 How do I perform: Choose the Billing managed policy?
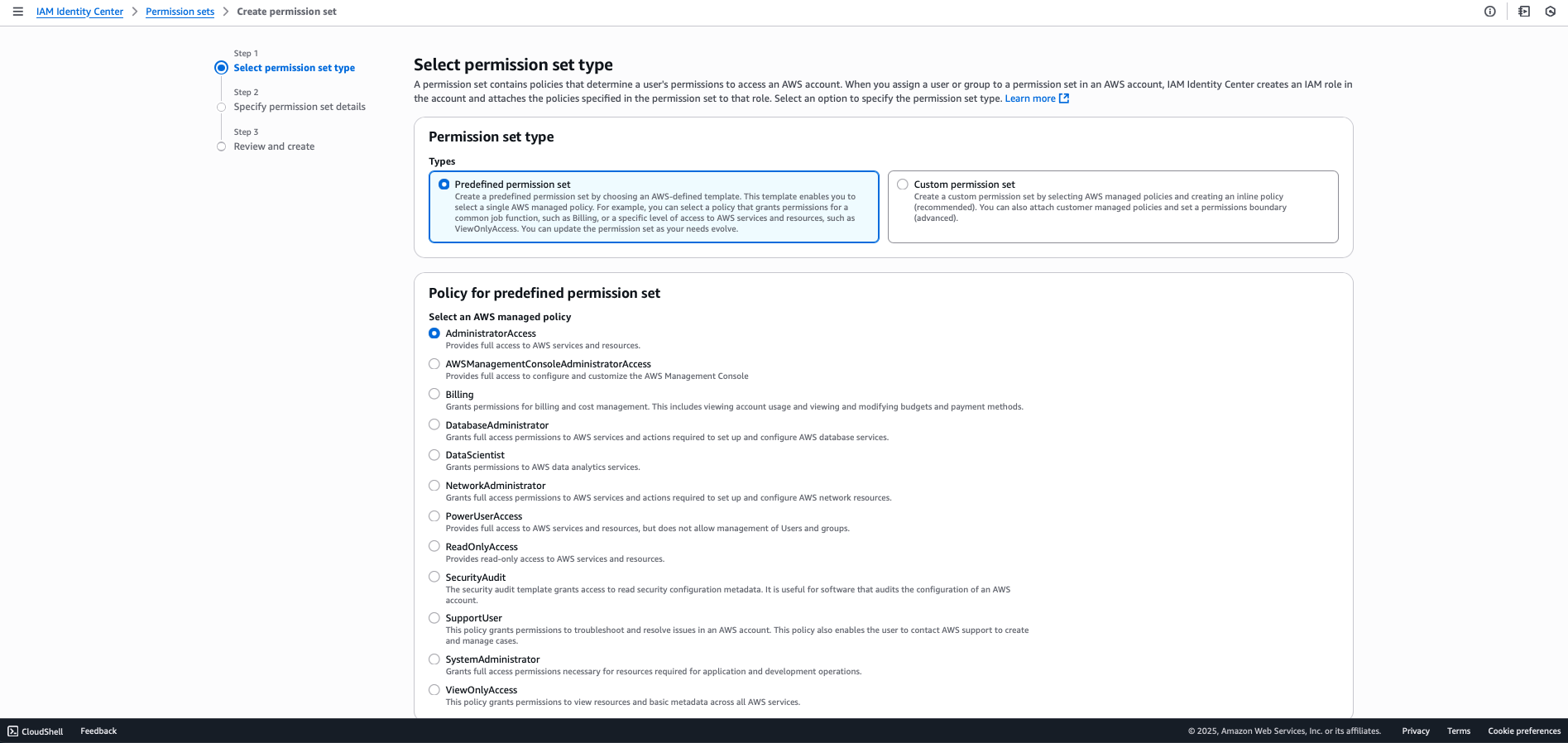tap(434, 394)
